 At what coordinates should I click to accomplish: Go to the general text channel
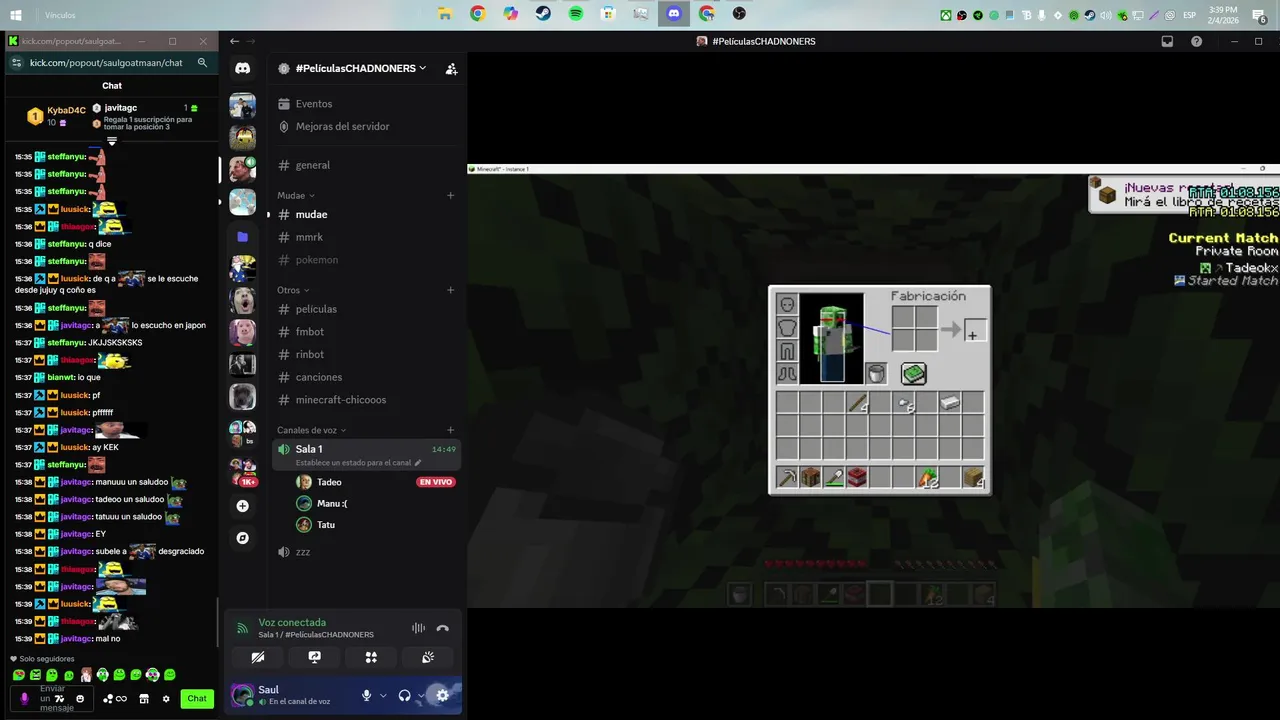(366, 165)
